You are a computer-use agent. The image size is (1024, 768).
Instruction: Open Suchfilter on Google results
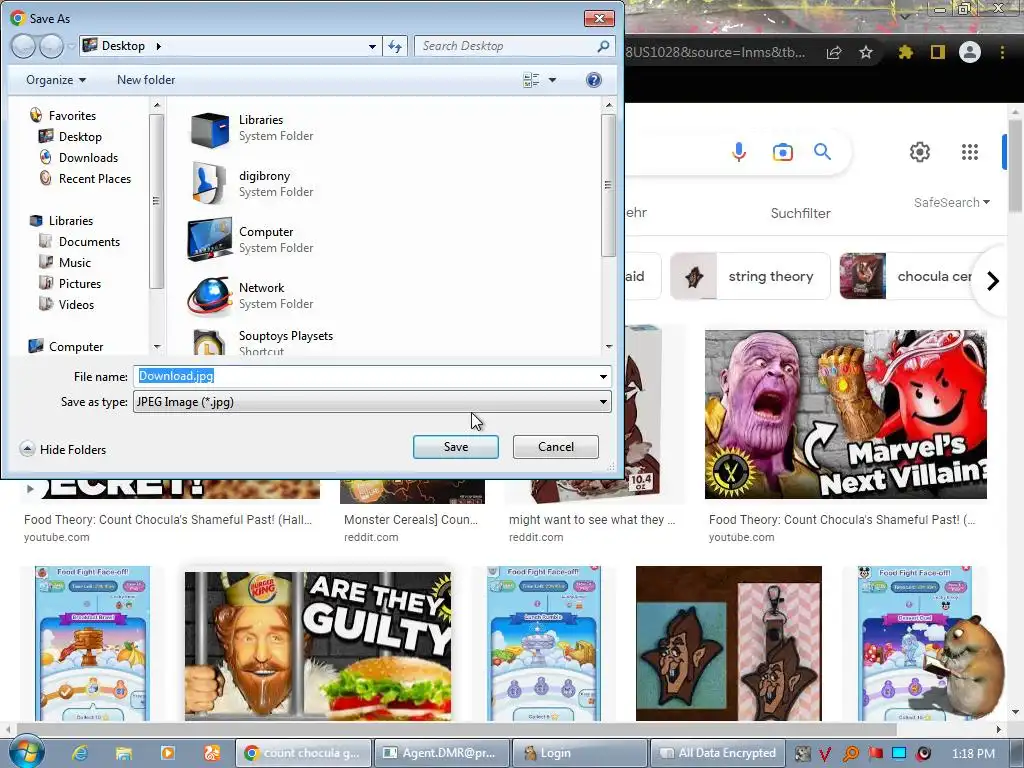[801, 213]
